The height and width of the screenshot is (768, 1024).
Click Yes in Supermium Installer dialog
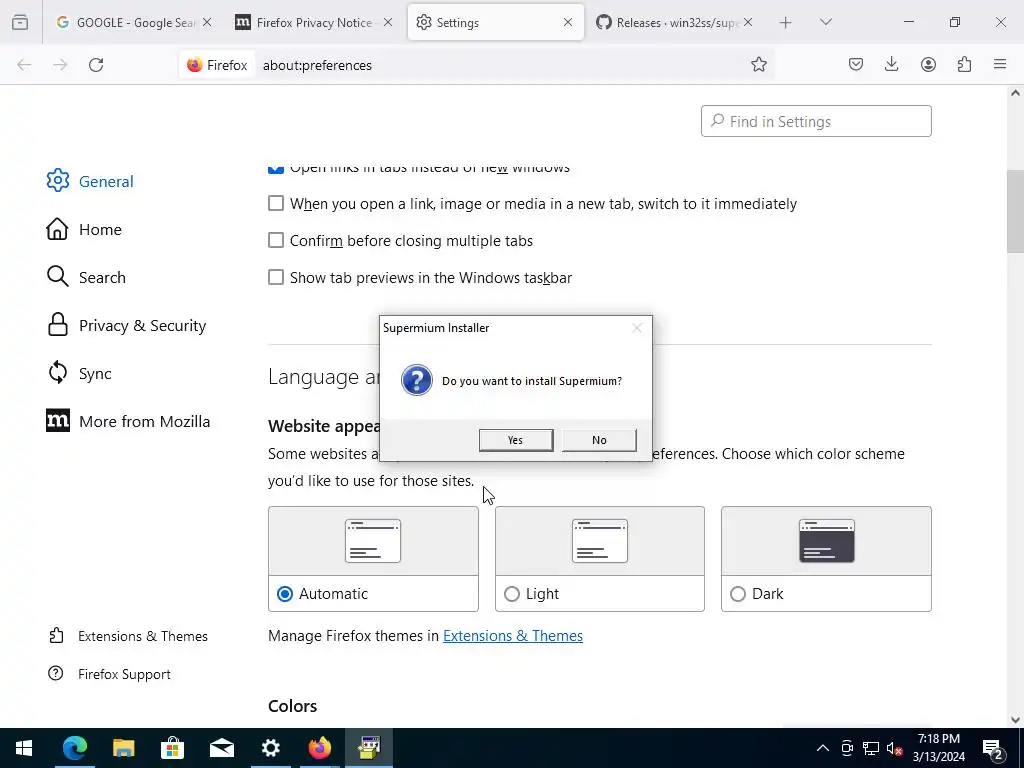[x=516, y=440]
